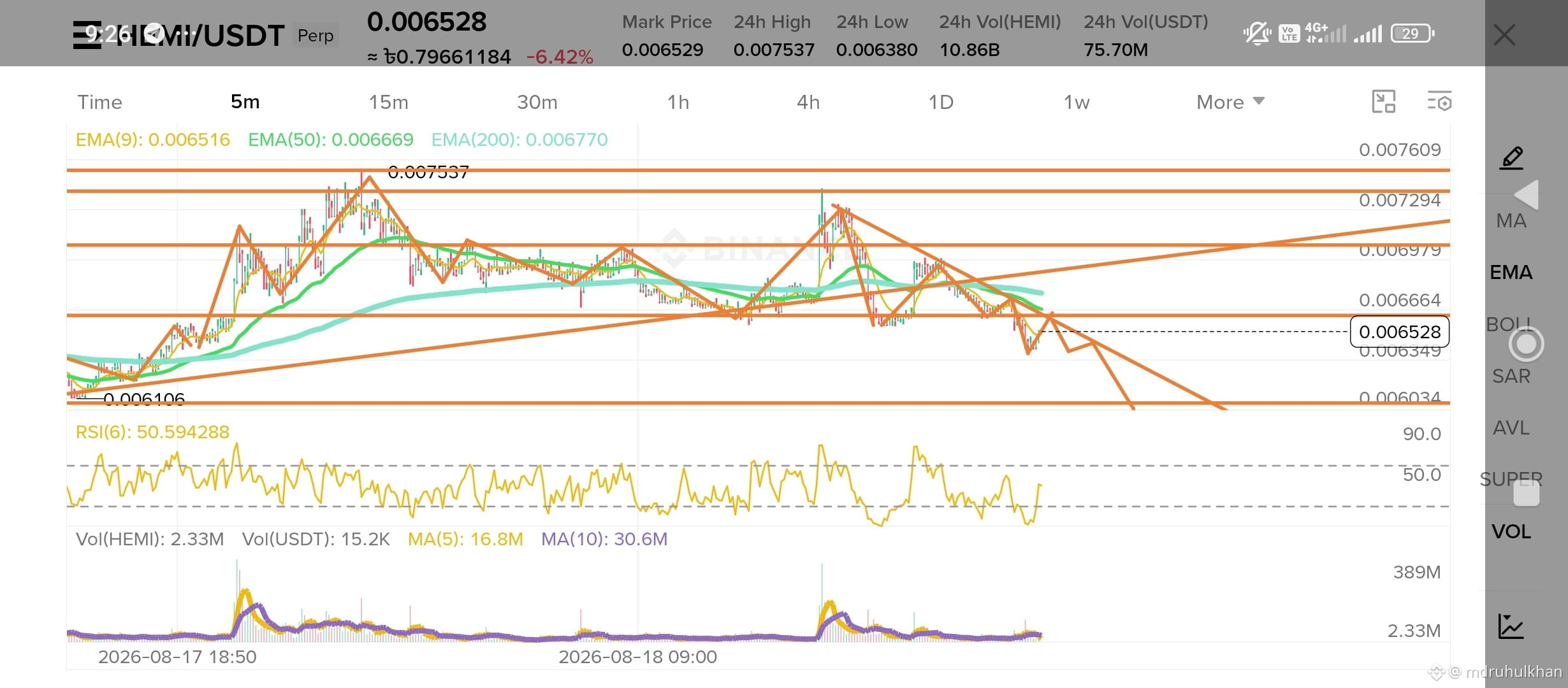Toggle the VOL indicator
This screenshot has width=1568, height=688.
[x=1511, y=531]
